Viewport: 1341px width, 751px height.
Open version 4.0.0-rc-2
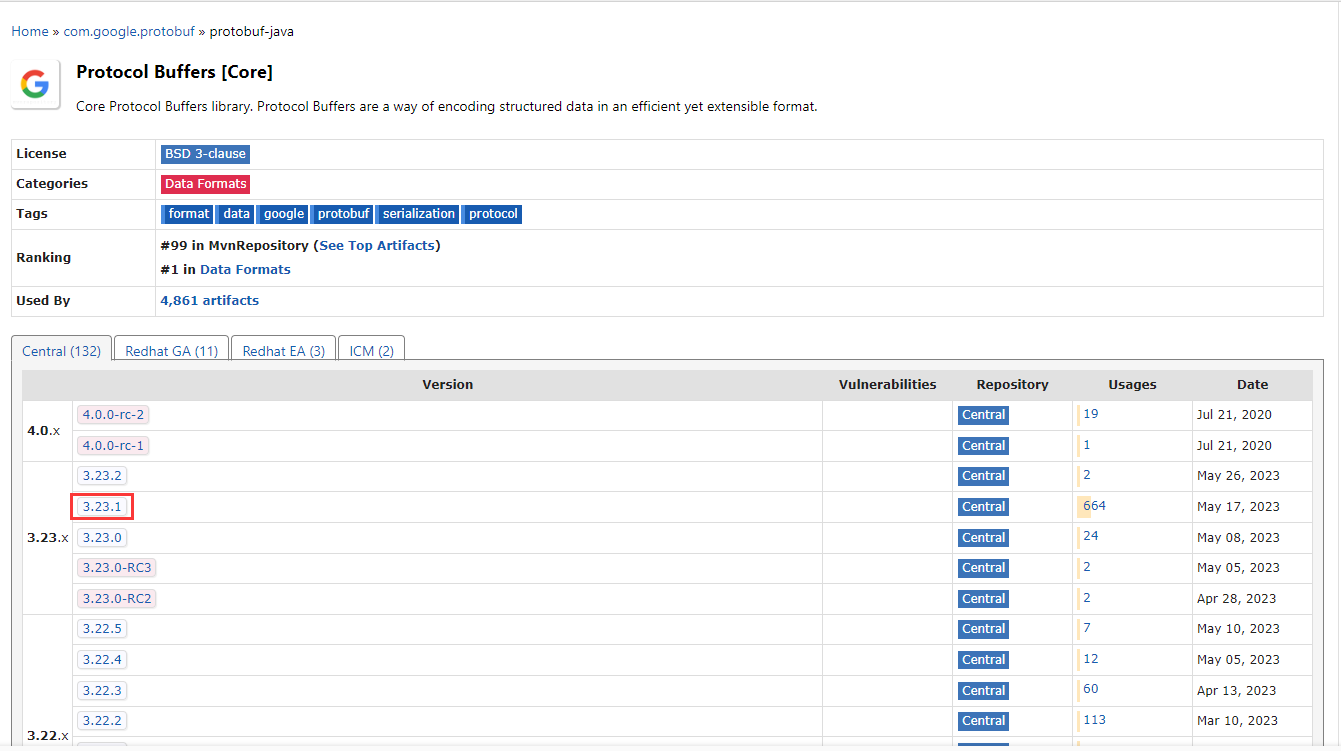pos(114,415)
